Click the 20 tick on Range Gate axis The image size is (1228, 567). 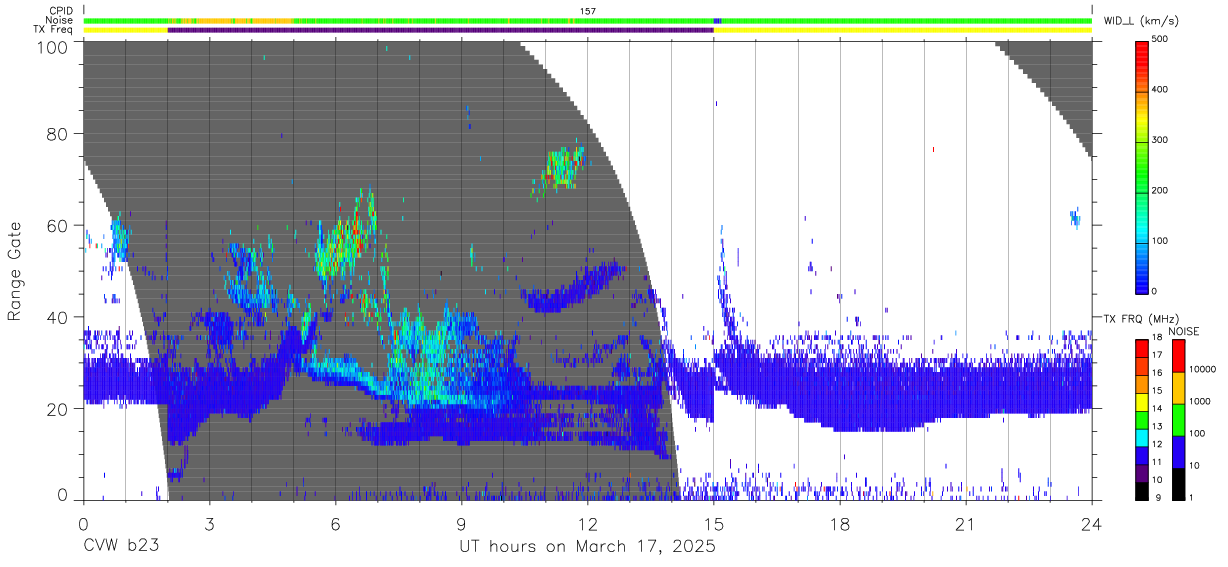59,409
